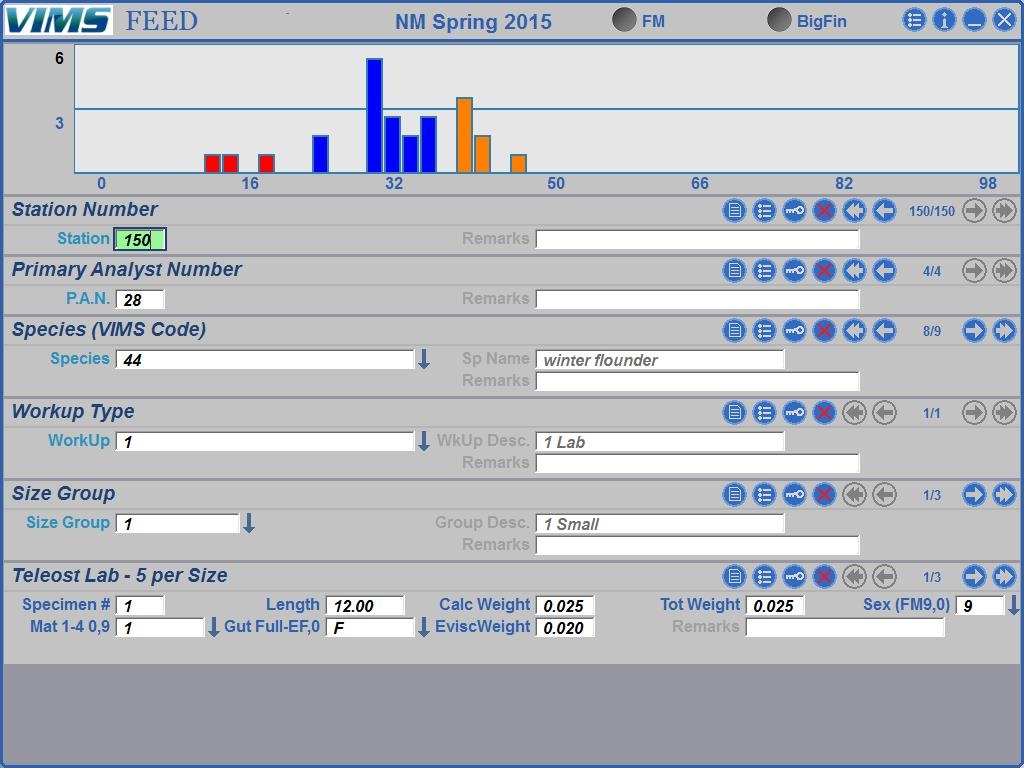Go to the previous Station Number record
Viewport: 1024px width, 768px height.
pos(884,211)
